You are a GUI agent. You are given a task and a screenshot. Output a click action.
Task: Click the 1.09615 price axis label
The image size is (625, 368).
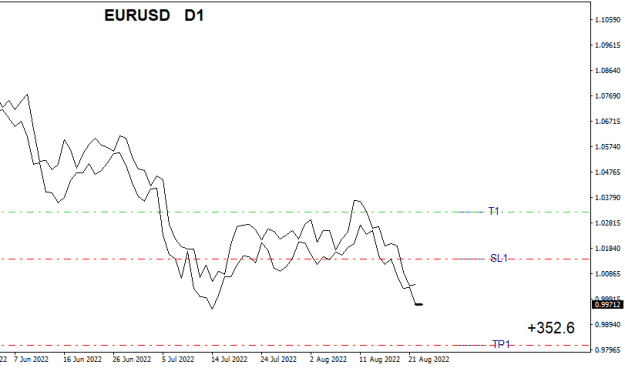tap(608, 45)
